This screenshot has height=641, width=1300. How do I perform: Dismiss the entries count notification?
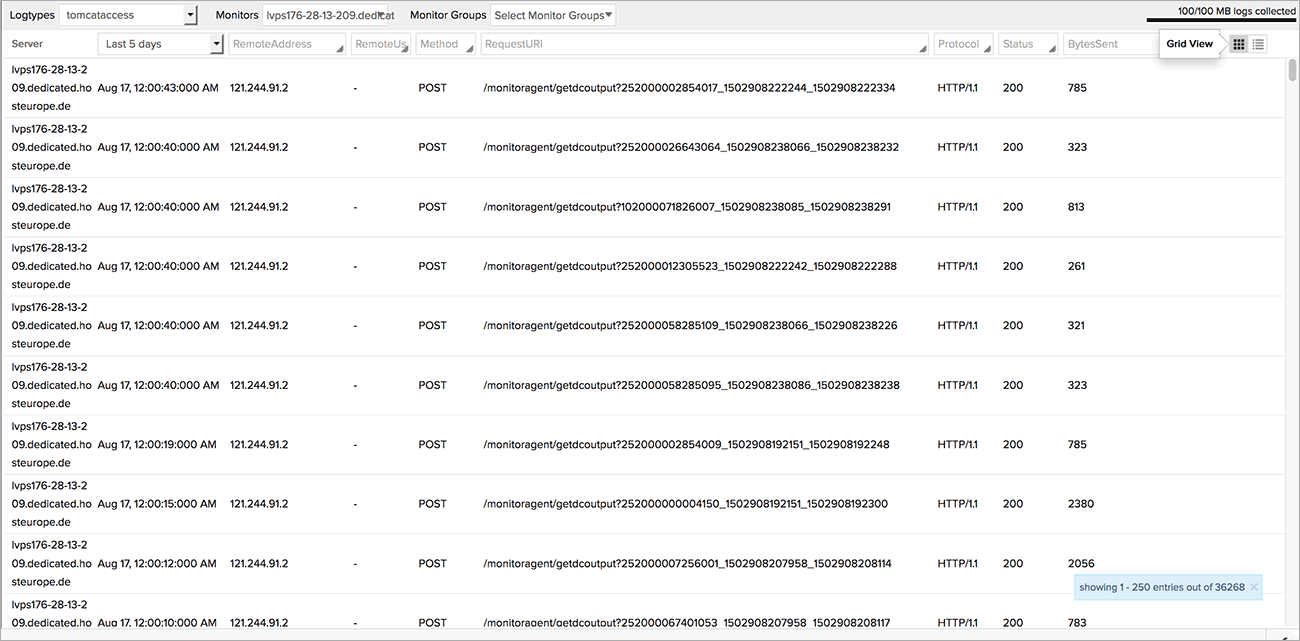coord(1254,587)
